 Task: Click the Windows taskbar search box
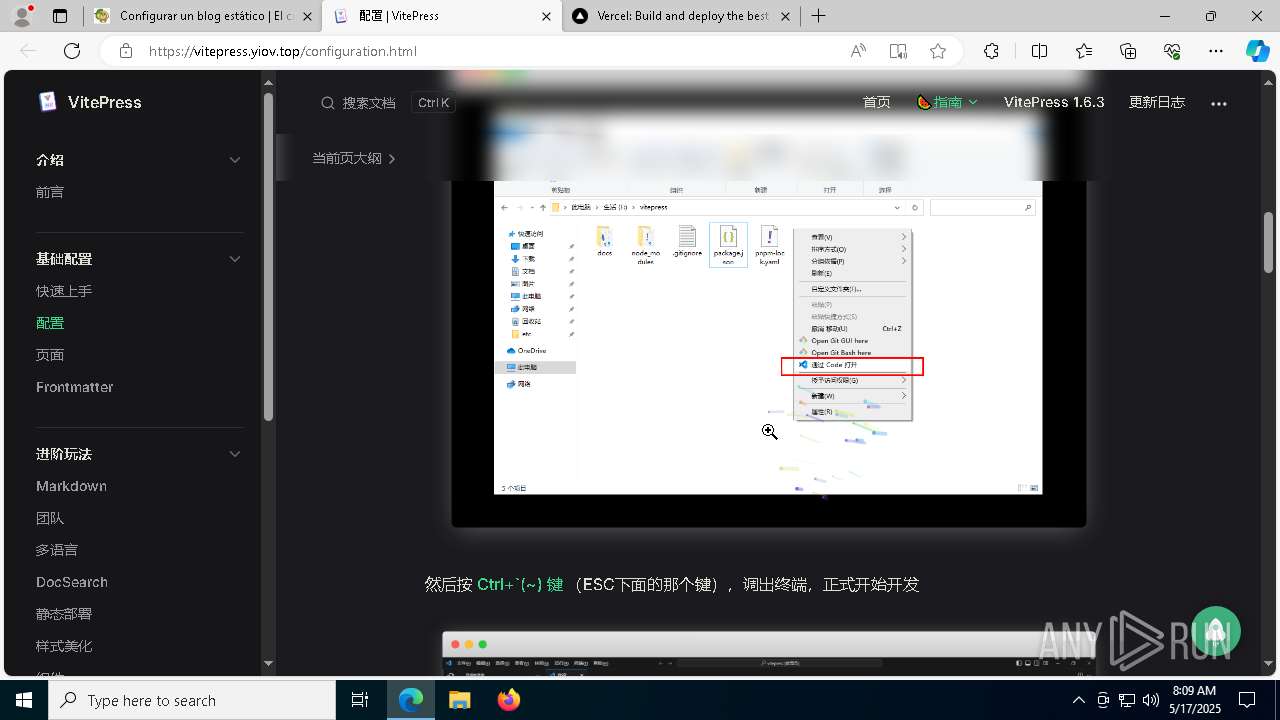coord(191,700)
